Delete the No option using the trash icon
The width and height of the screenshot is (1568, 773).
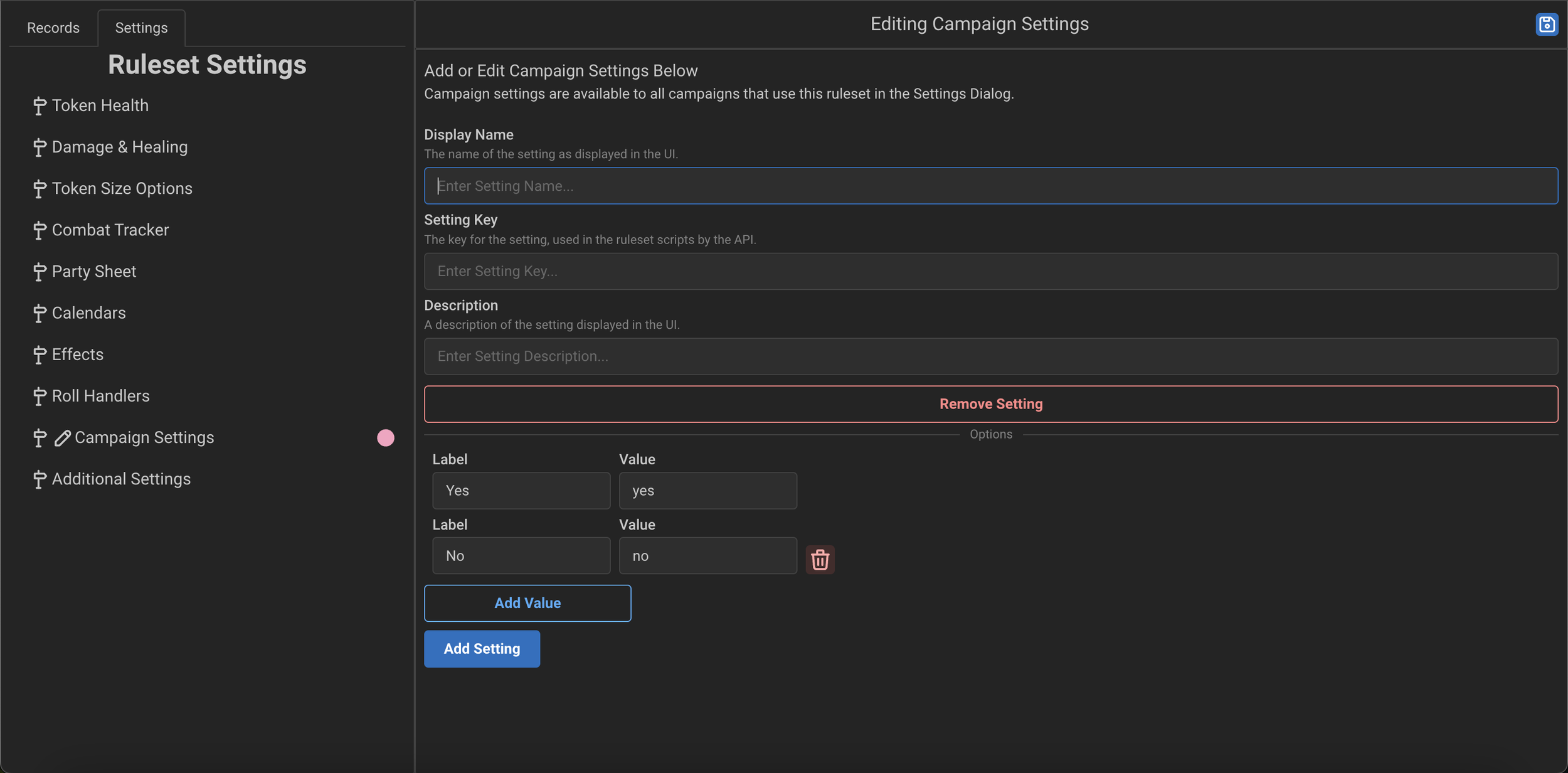[x=820, y=559]
